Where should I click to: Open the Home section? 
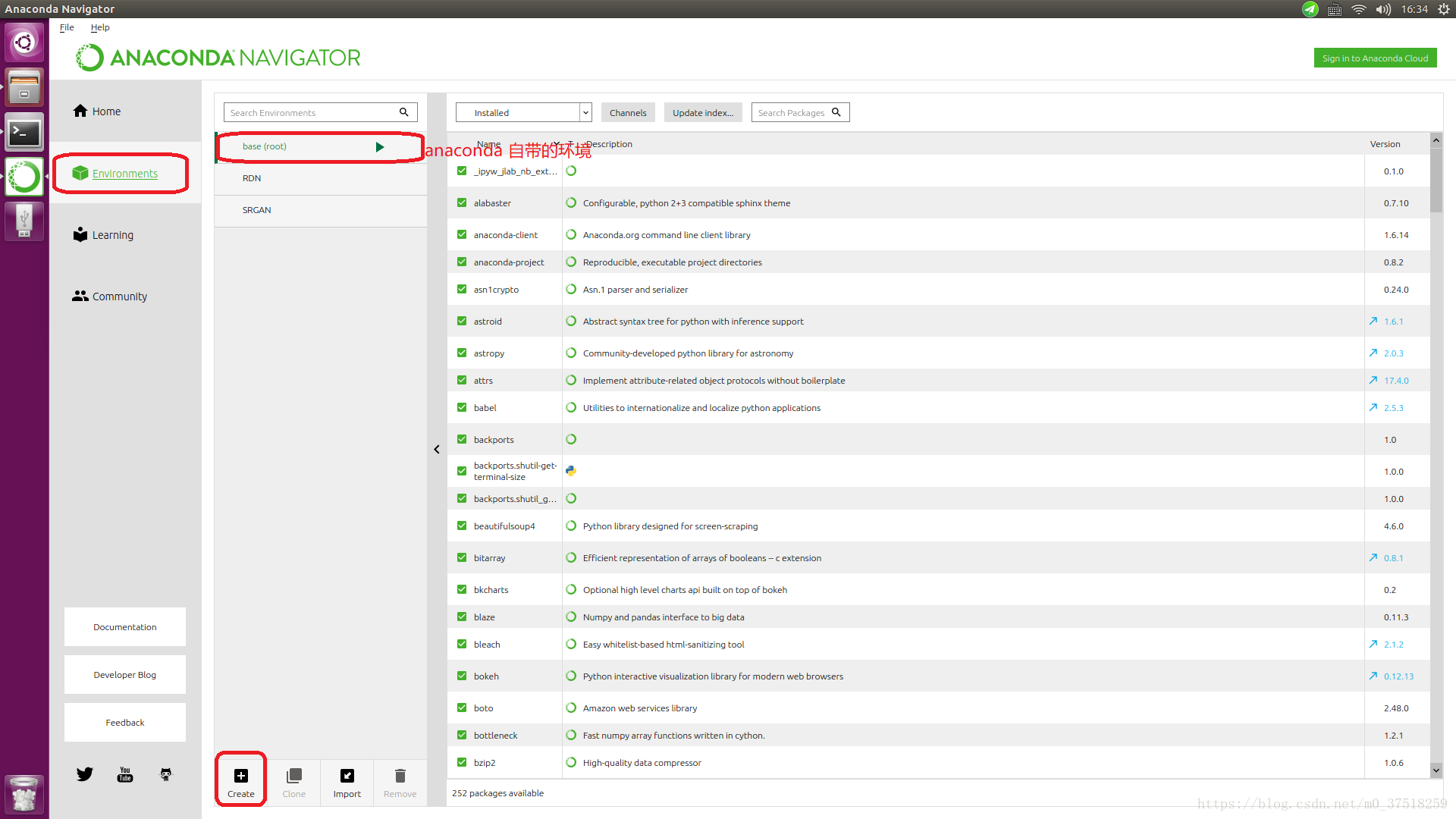point(97,111)
